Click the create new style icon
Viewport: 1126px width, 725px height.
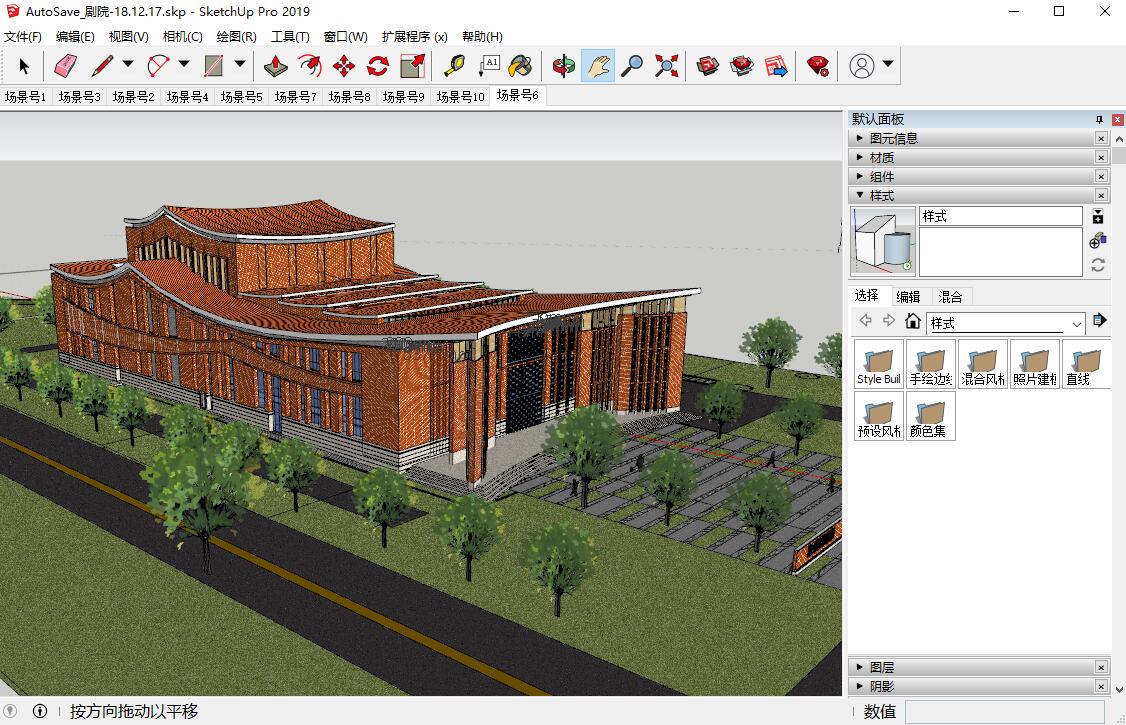pyautogui.click(x=1098, y=241)
